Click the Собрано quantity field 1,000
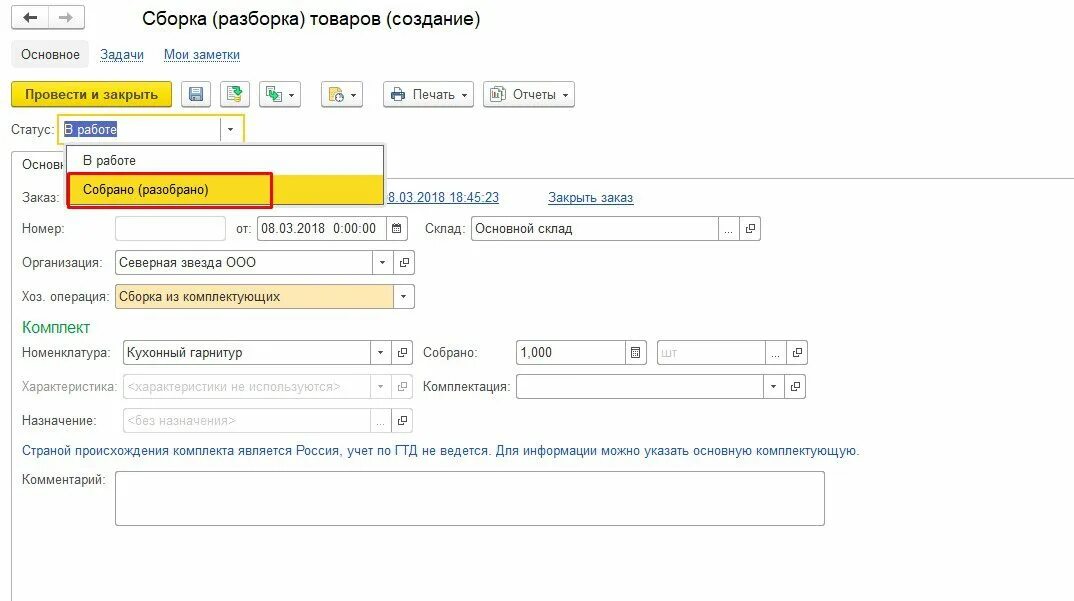 571,353
